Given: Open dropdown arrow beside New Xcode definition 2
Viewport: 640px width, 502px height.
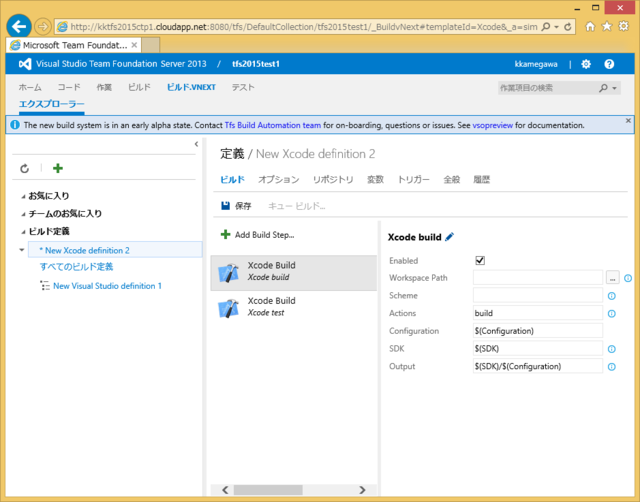Looking at the screenshot, I should coord(22,250).
